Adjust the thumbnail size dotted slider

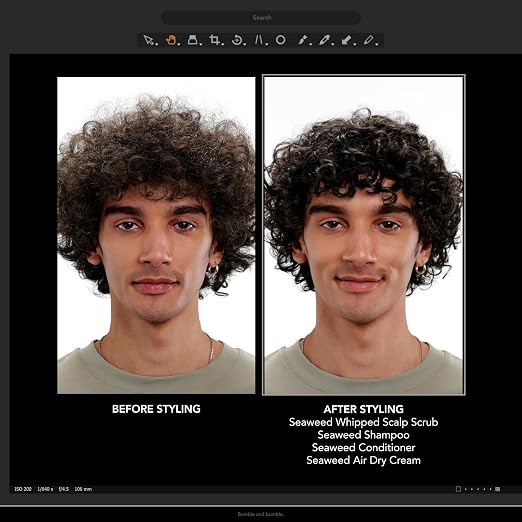pos(478,489)
